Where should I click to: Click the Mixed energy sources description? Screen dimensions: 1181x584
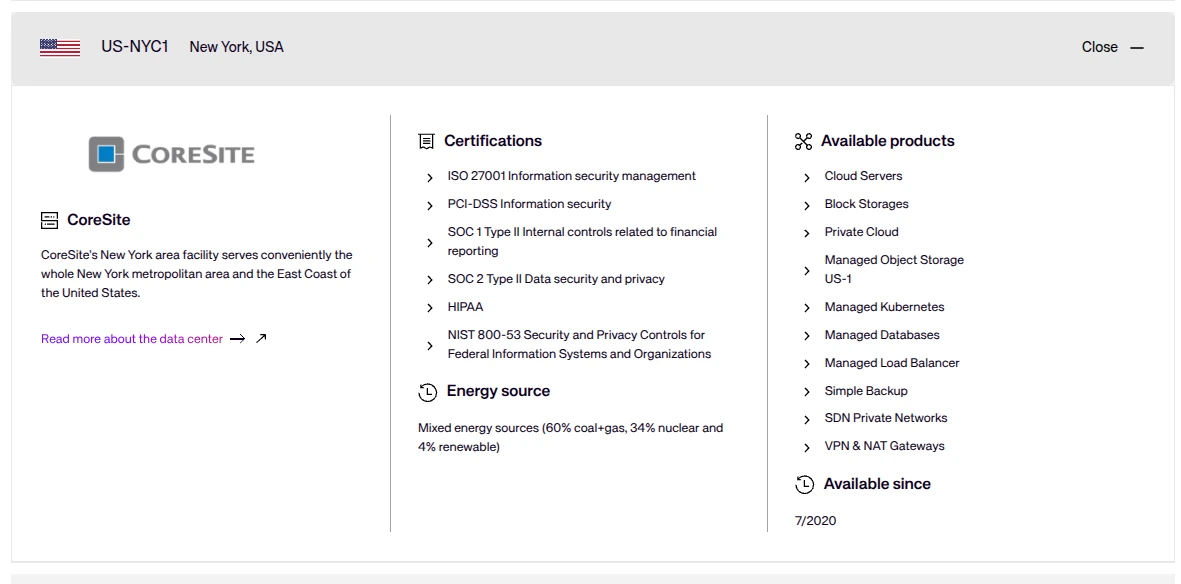pyautogui.click(x=570, y=437)
